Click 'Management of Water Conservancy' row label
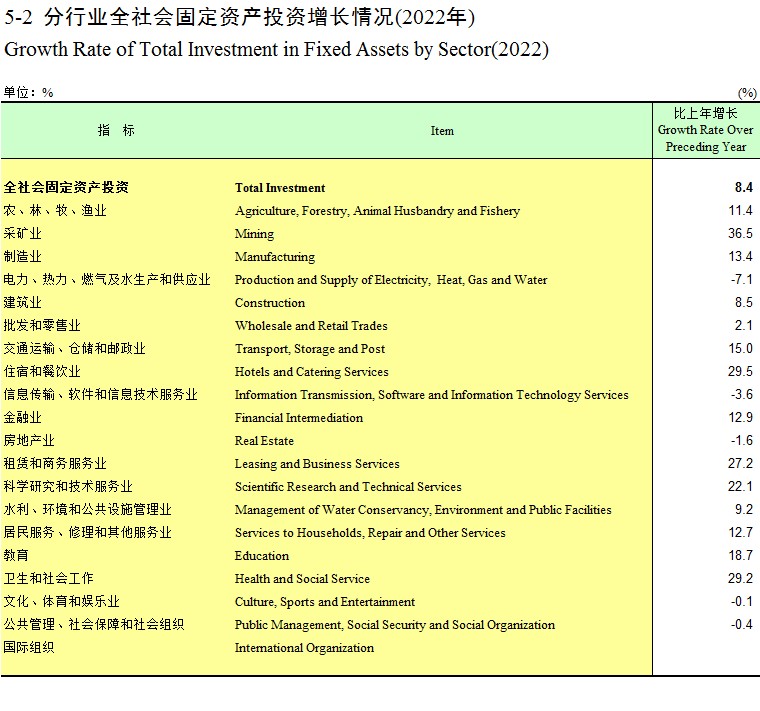This screenshot has width=760, height=711. (423, 510)
